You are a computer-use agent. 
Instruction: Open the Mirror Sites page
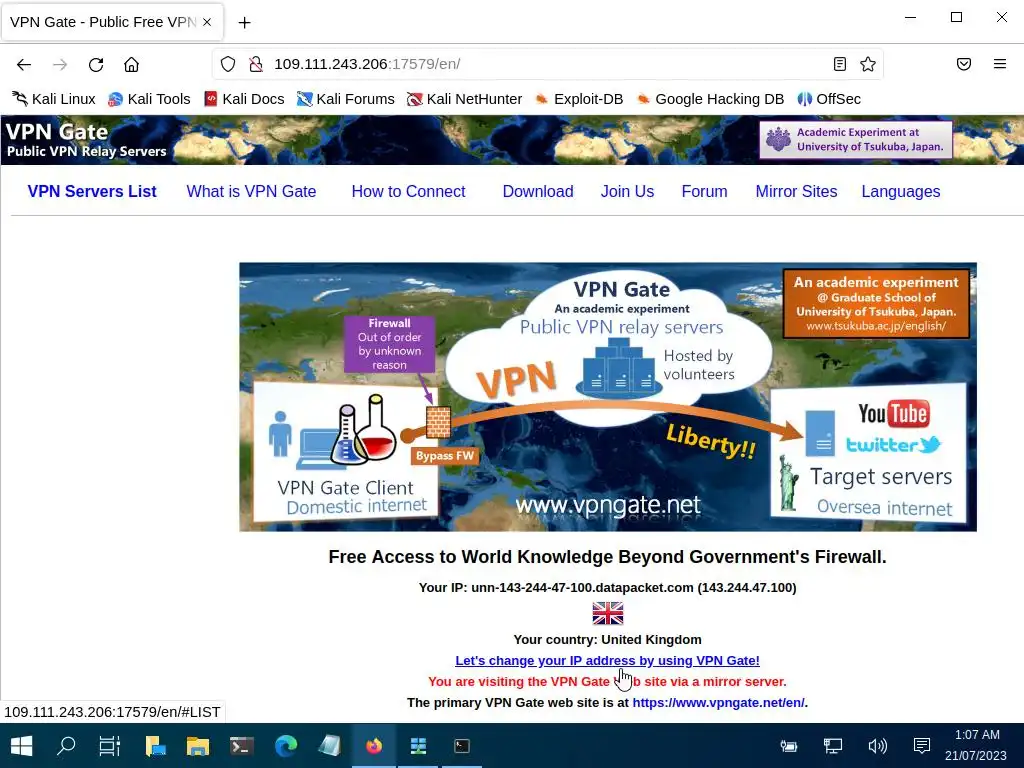tap(796, 191)
